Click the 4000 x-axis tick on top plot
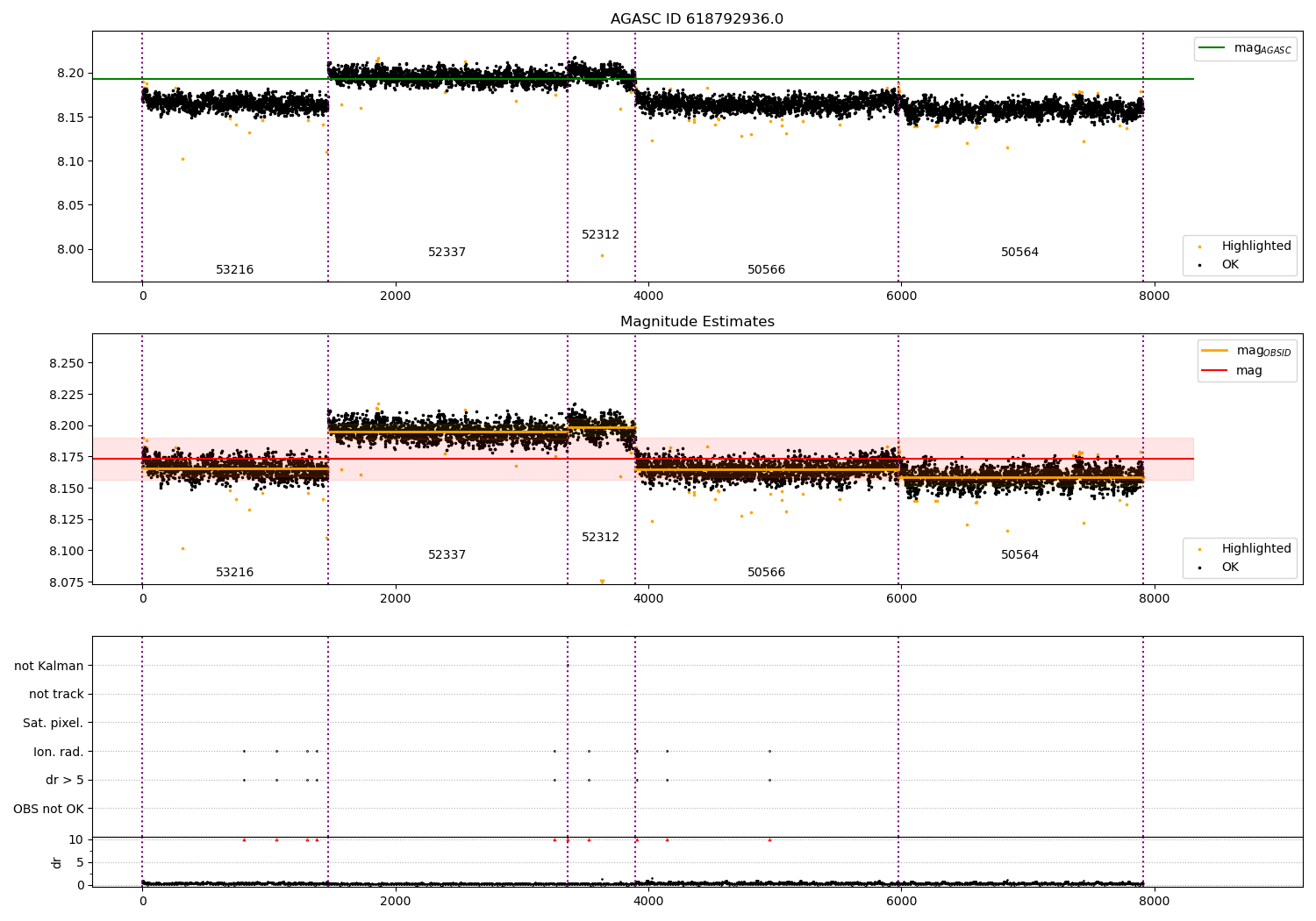Screen dimensions: 1316x921 [648, 296]
